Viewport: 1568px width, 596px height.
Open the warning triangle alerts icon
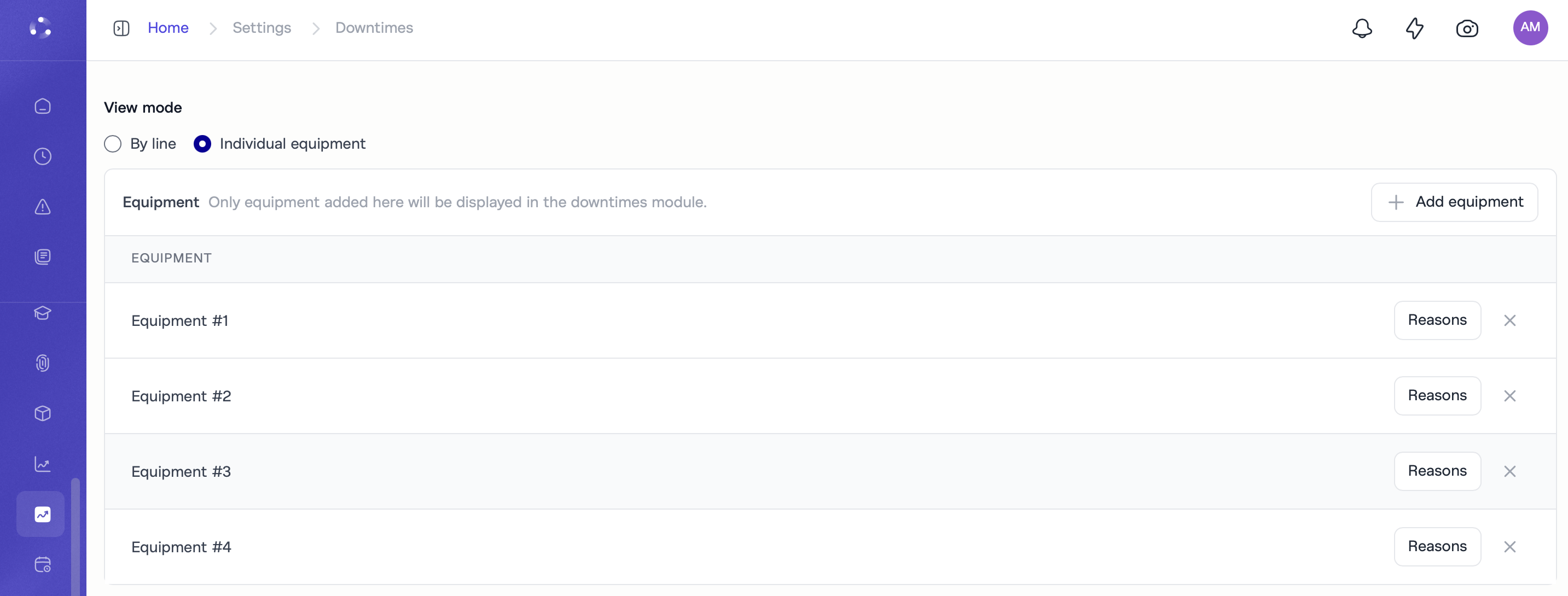tap(43, 207)
